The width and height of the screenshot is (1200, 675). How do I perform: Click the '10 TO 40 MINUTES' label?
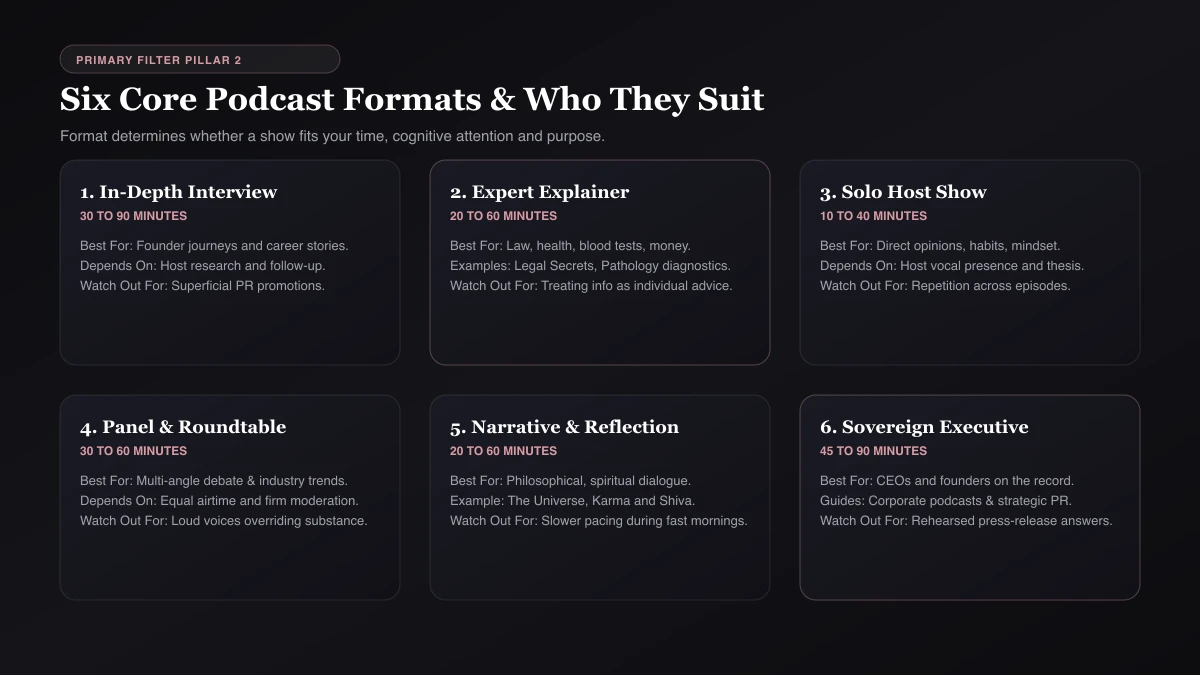point(873,216)
